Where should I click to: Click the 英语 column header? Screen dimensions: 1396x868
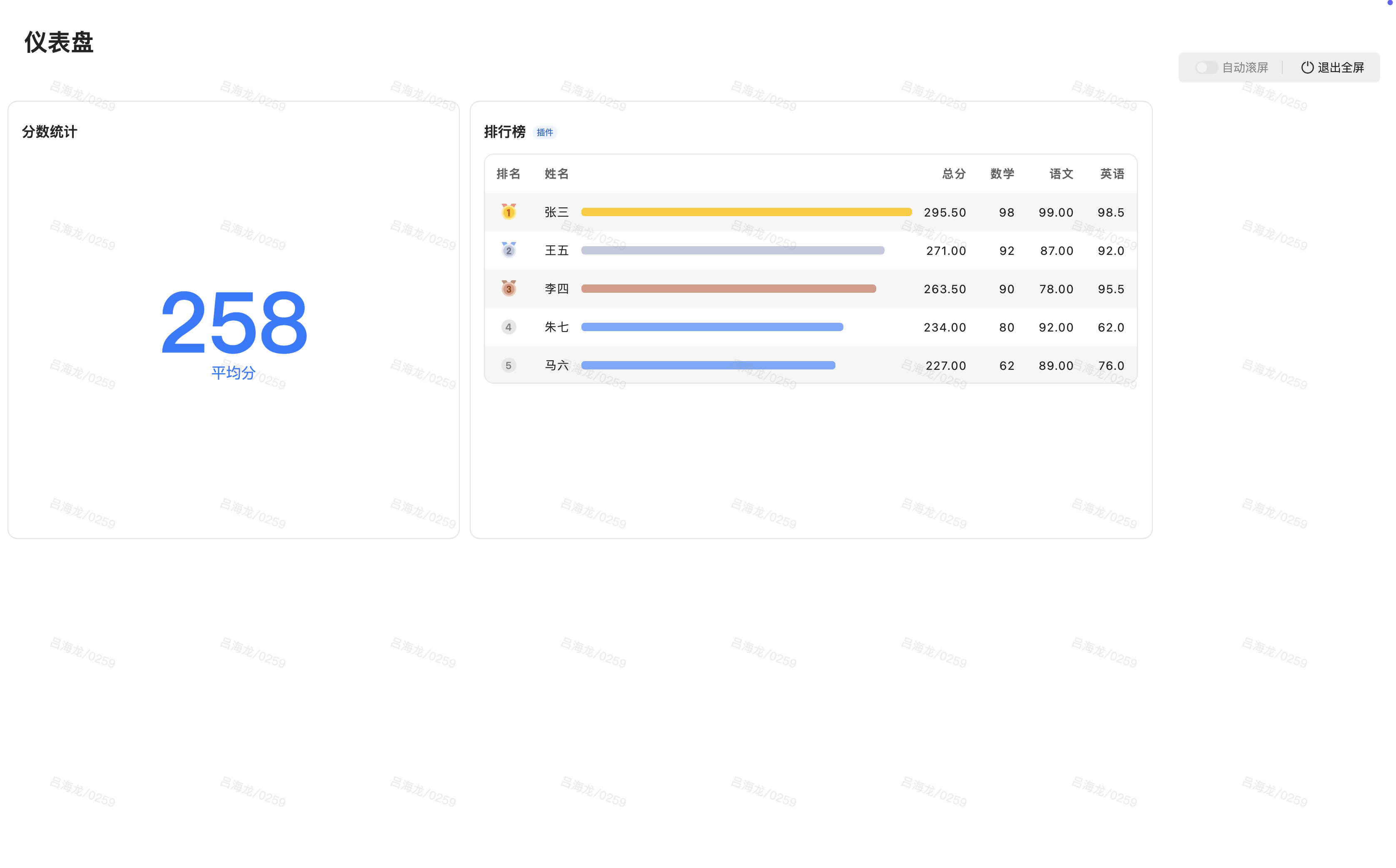(x=1112, y=174)
